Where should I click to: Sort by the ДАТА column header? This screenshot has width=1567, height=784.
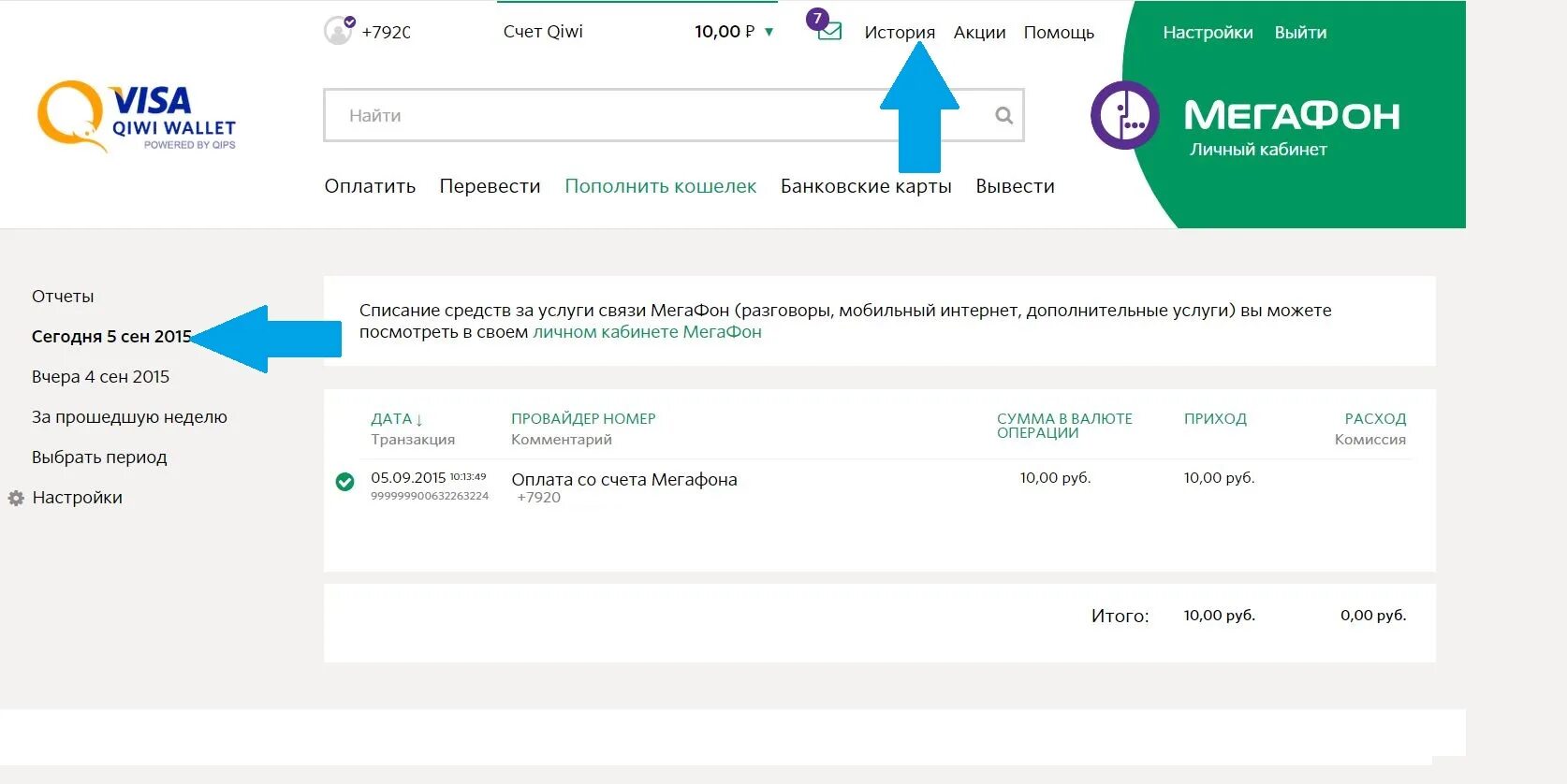[x=397, y=419]
